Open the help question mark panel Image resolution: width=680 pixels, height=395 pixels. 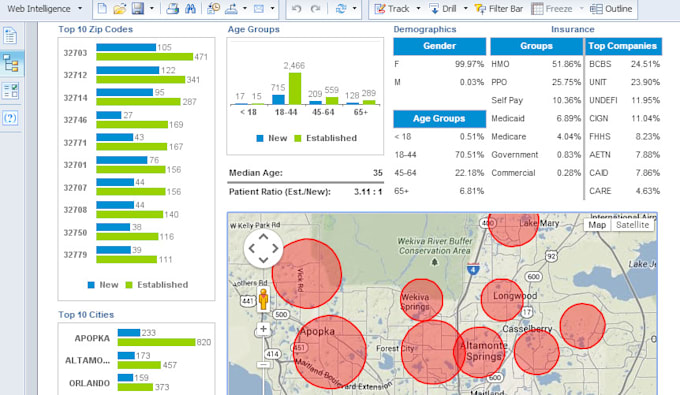coord(10,118)
